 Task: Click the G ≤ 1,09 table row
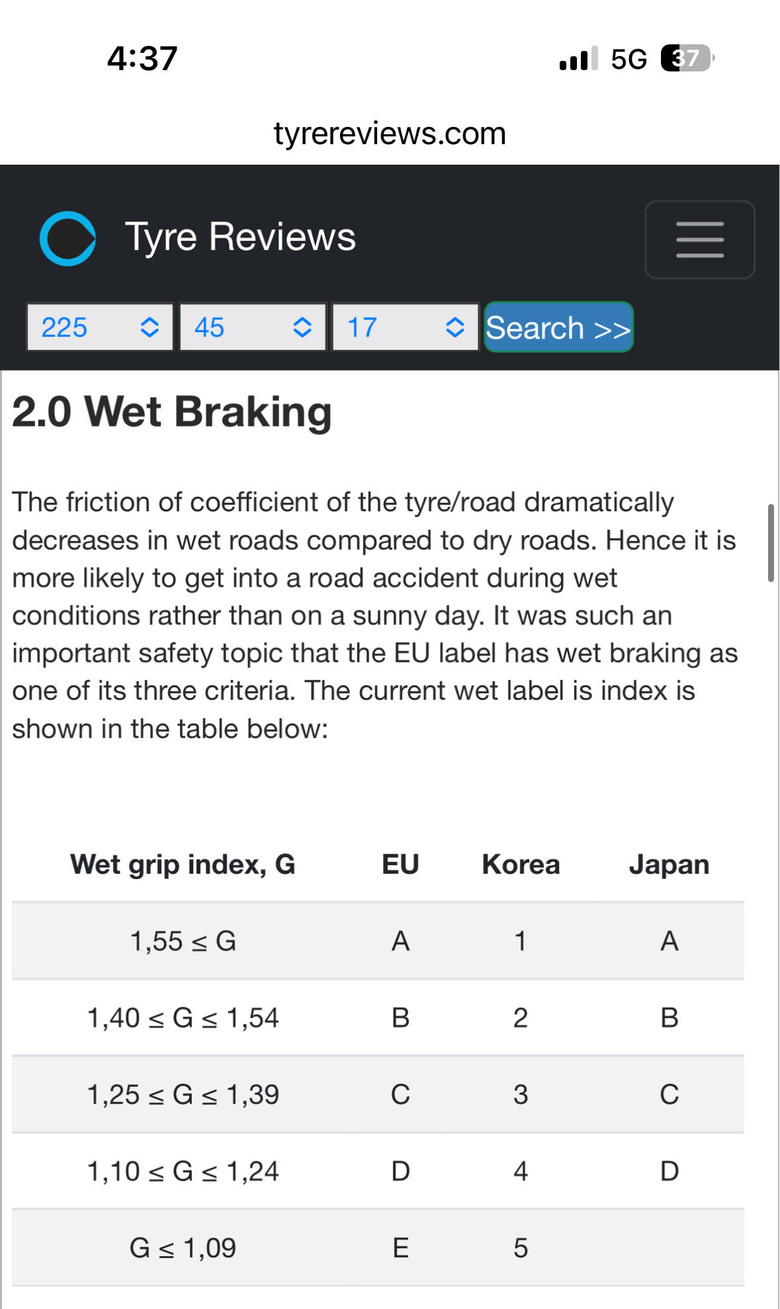pyautogui.click(x=378, y=1248)
